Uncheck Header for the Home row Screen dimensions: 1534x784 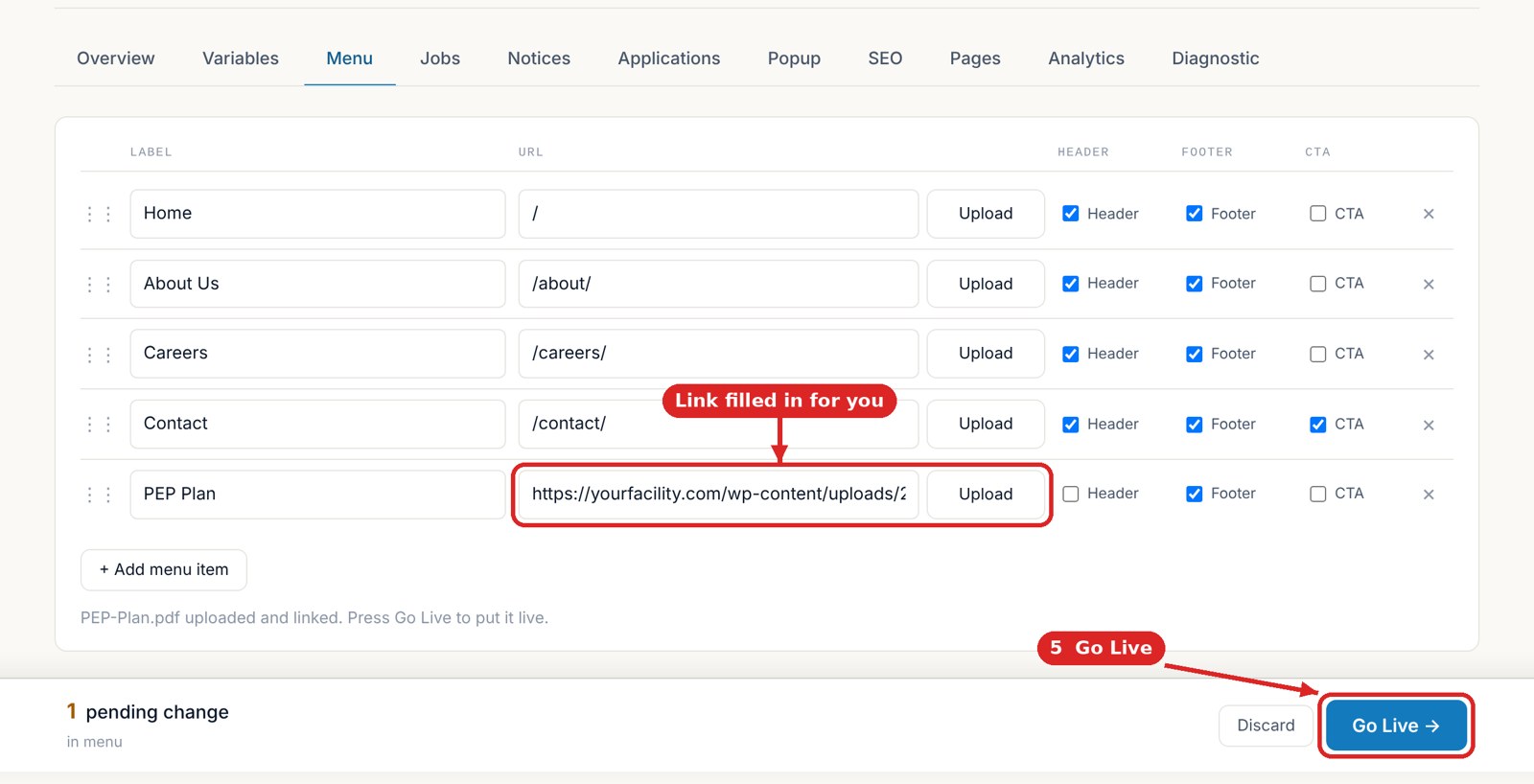pos(1071,214)
